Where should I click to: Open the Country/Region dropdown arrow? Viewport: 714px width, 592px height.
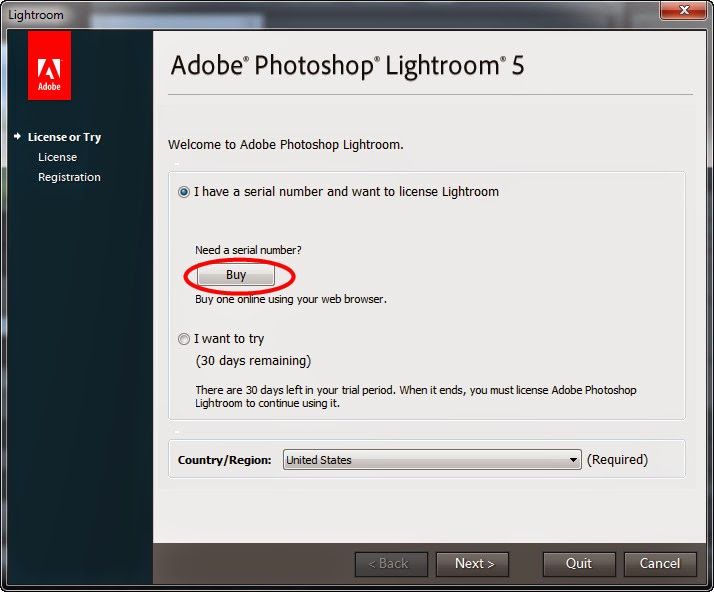tap(573, 460)
